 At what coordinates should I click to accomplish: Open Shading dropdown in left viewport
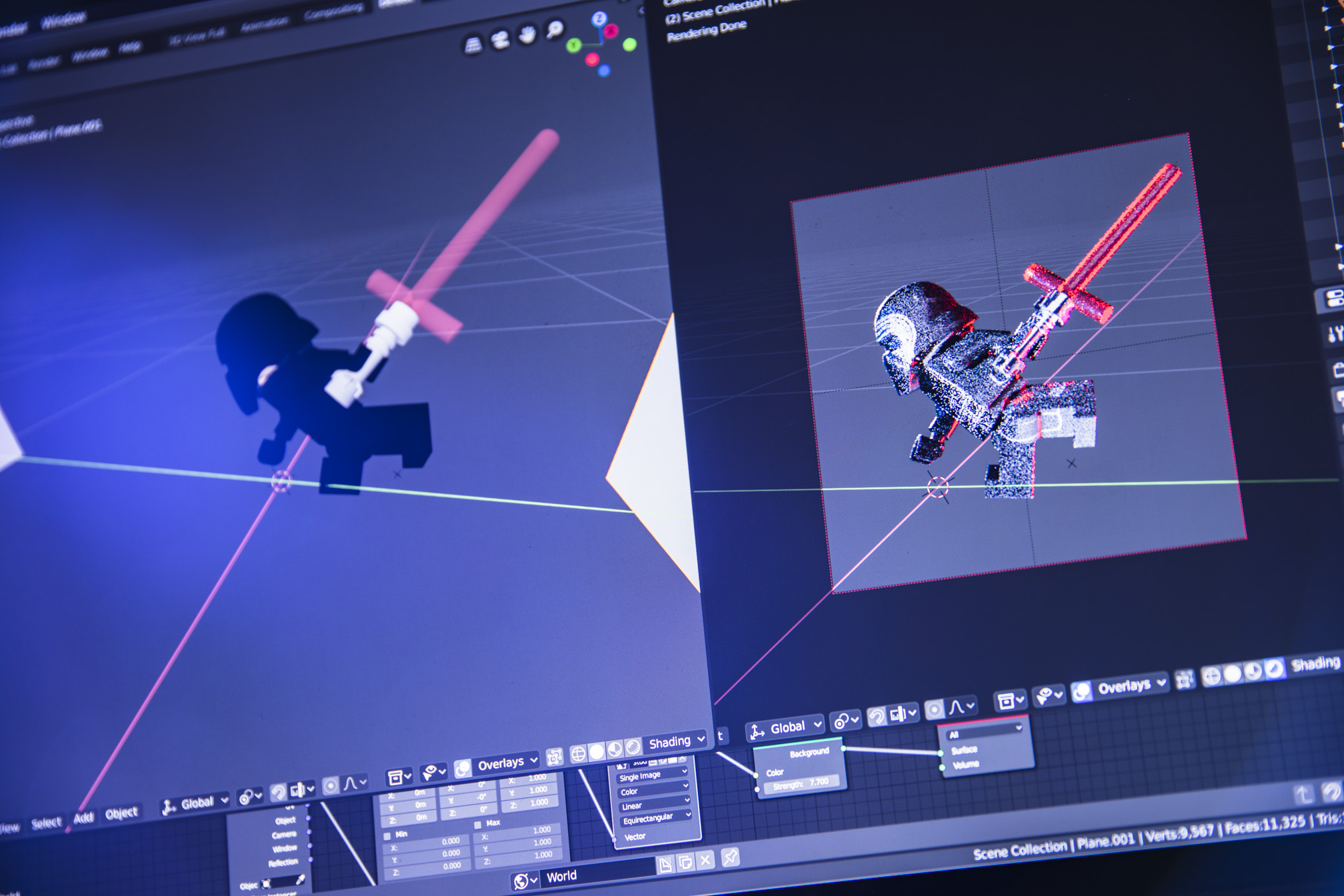pyautogui.click(x=676, y=741)
